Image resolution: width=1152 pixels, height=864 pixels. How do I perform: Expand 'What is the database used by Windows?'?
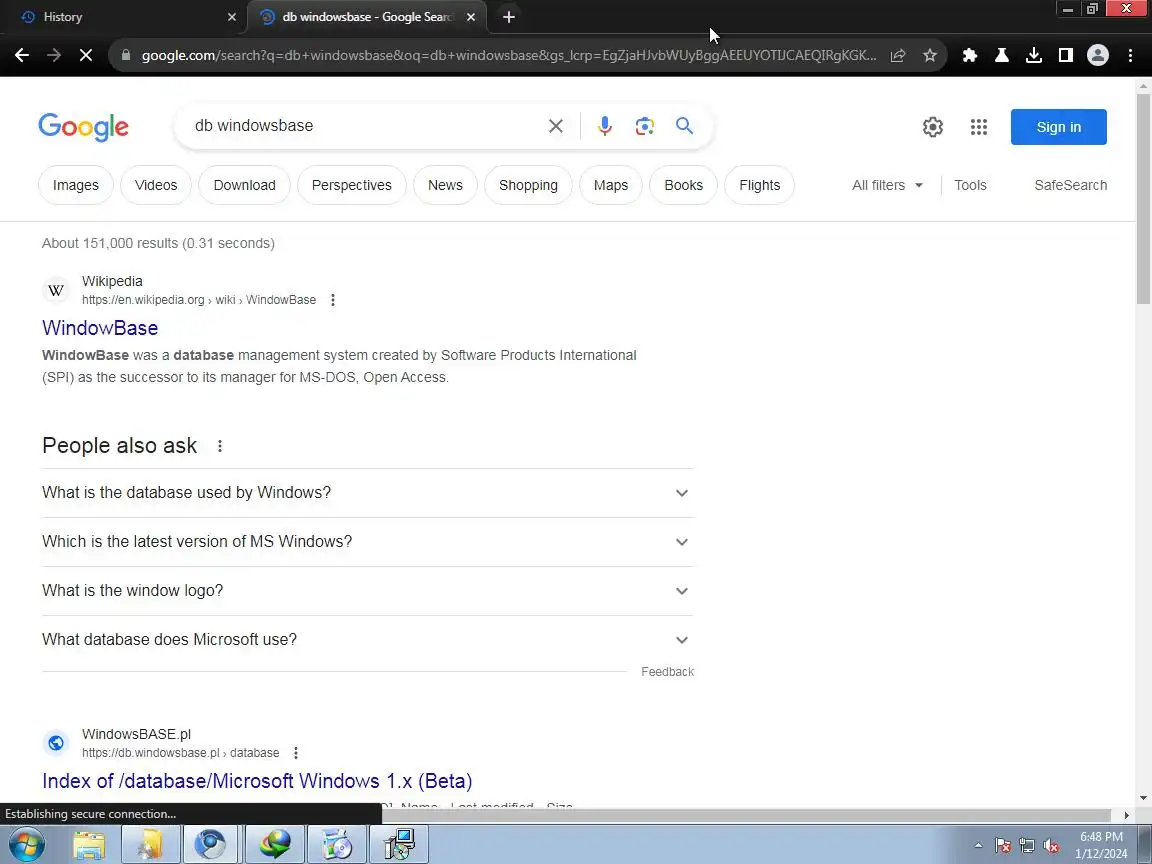click(x=367, y=493)
